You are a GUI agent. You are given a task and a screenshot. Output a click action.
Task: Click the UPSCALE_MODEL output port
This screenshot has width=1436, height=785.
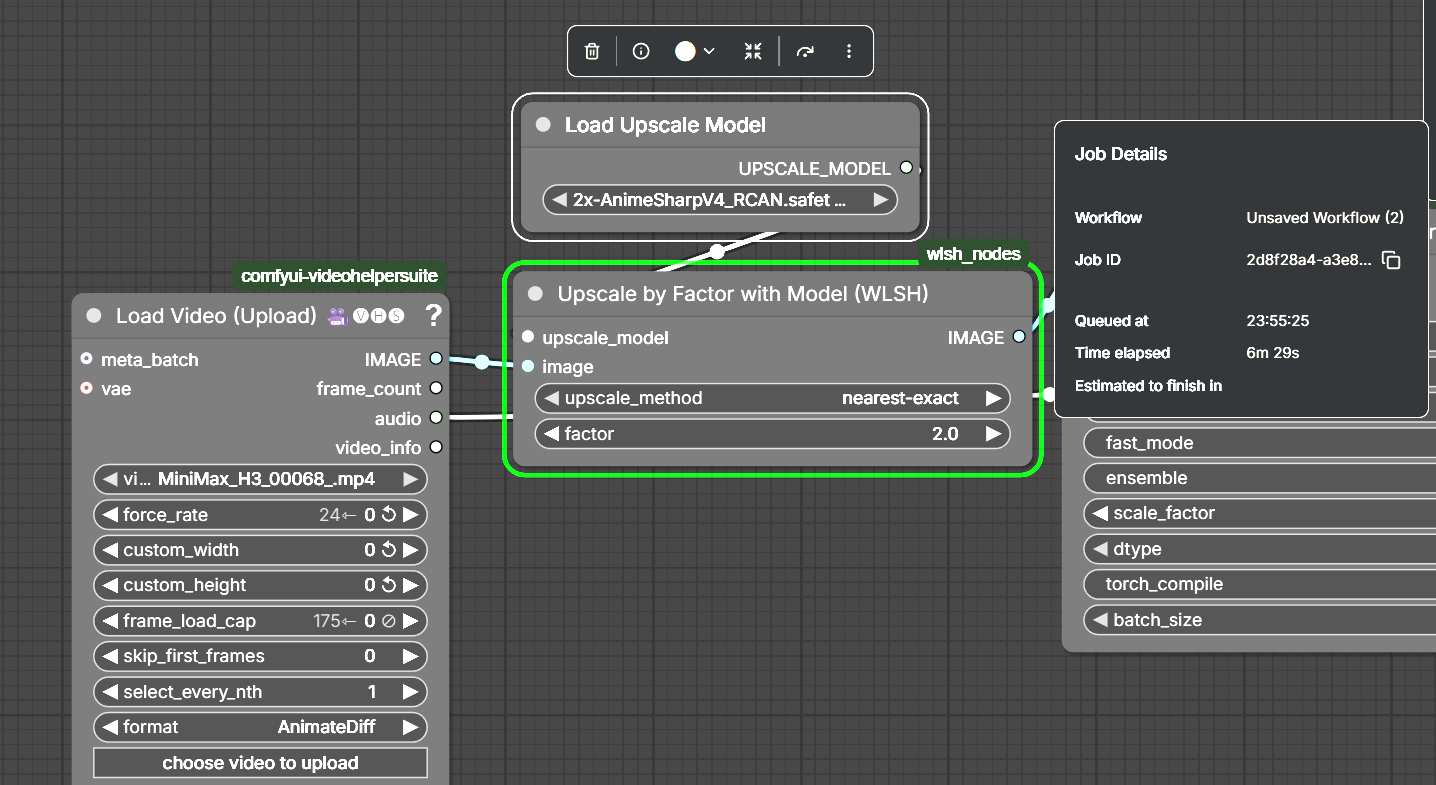(906, 168)
